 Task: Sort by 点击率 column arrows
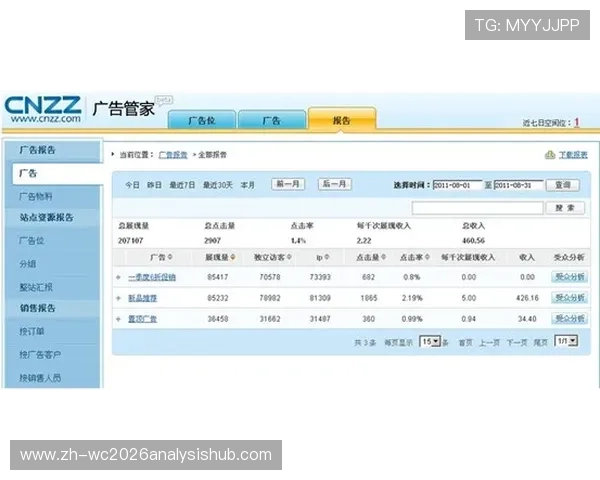click(427, 257)
